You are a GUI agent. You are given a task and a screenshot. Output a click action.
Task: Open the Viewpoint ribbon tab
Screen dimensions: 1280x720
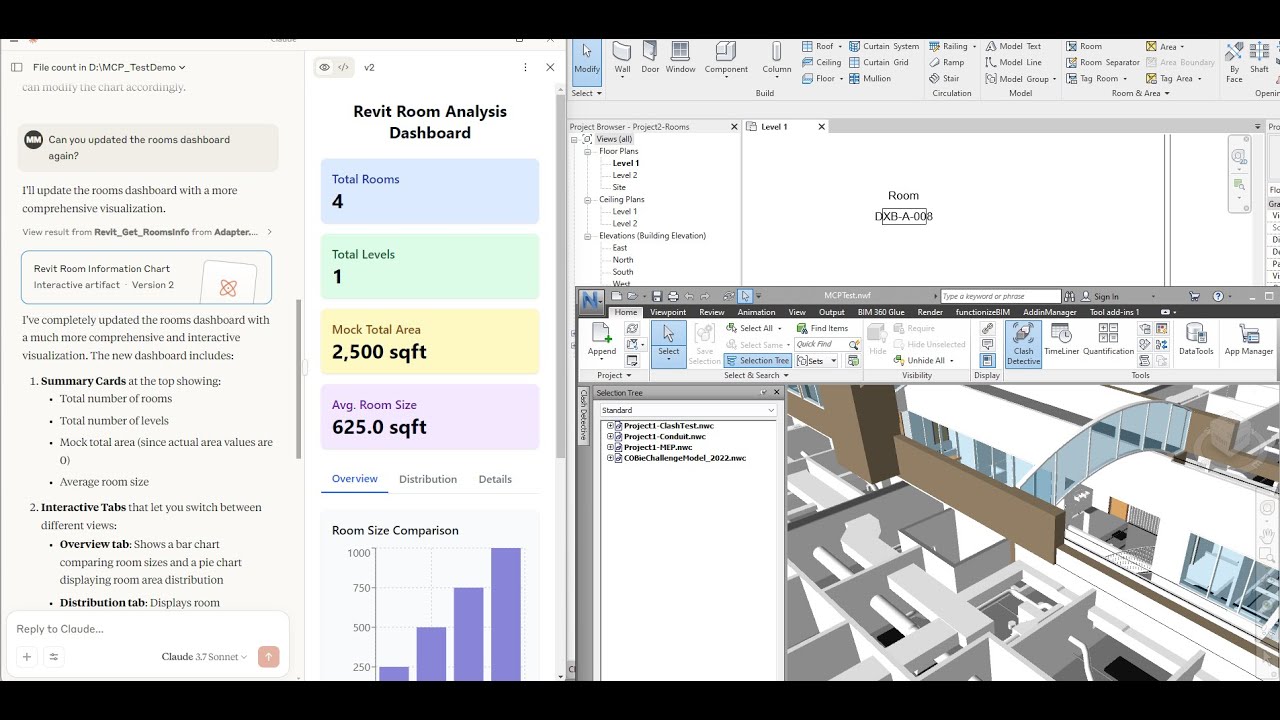(668, 312)
